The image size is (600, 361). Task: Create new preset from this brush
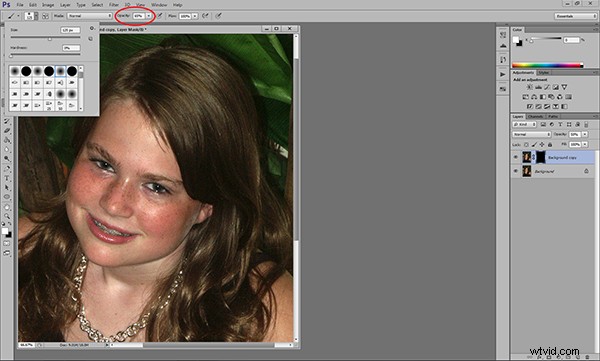(91, 39)
